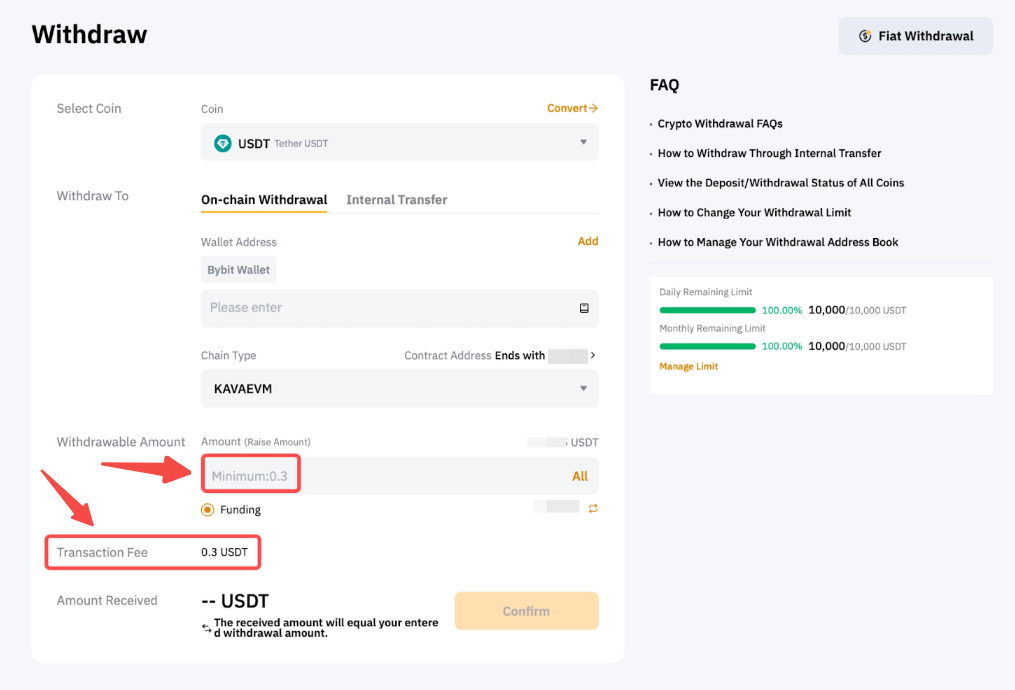Open the Manage Limit link
The image size is (1015, 690).
688,367
